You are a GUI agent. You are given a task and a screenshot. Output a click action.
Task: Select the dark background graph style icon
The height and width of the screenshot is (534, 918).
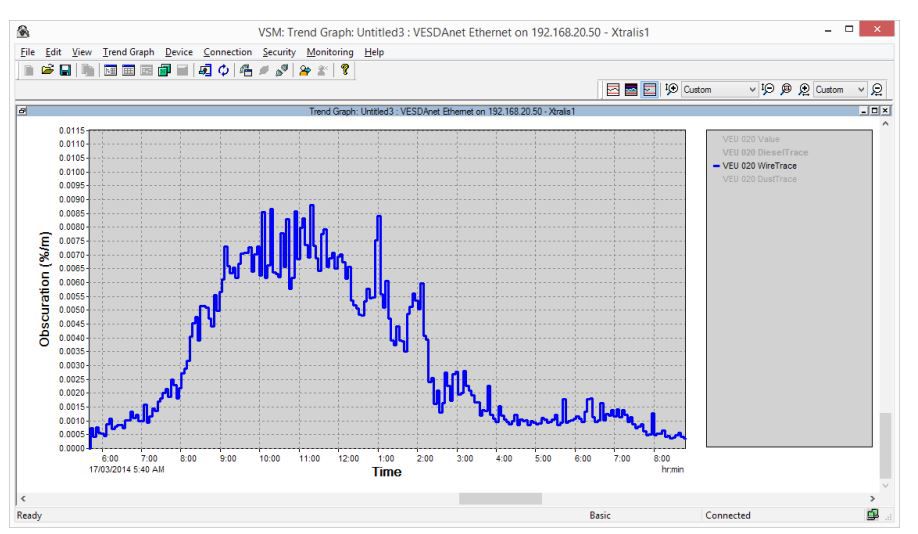(x=631, y=90)
